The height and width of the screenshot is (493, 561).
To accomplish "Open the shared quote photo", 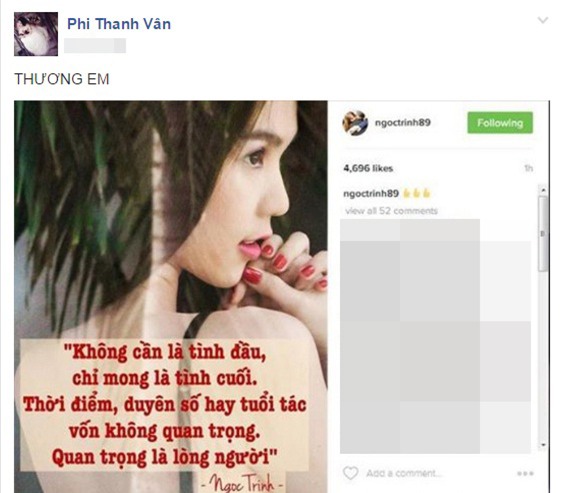I will click(x=171, y=297).
